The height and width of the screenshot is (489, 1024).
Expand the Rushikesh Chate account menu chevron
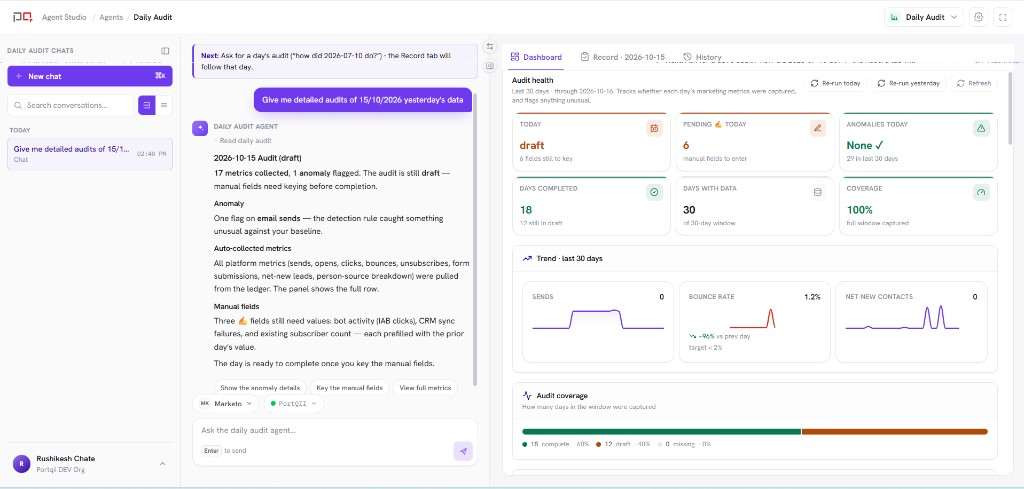(x=163, y=464)
